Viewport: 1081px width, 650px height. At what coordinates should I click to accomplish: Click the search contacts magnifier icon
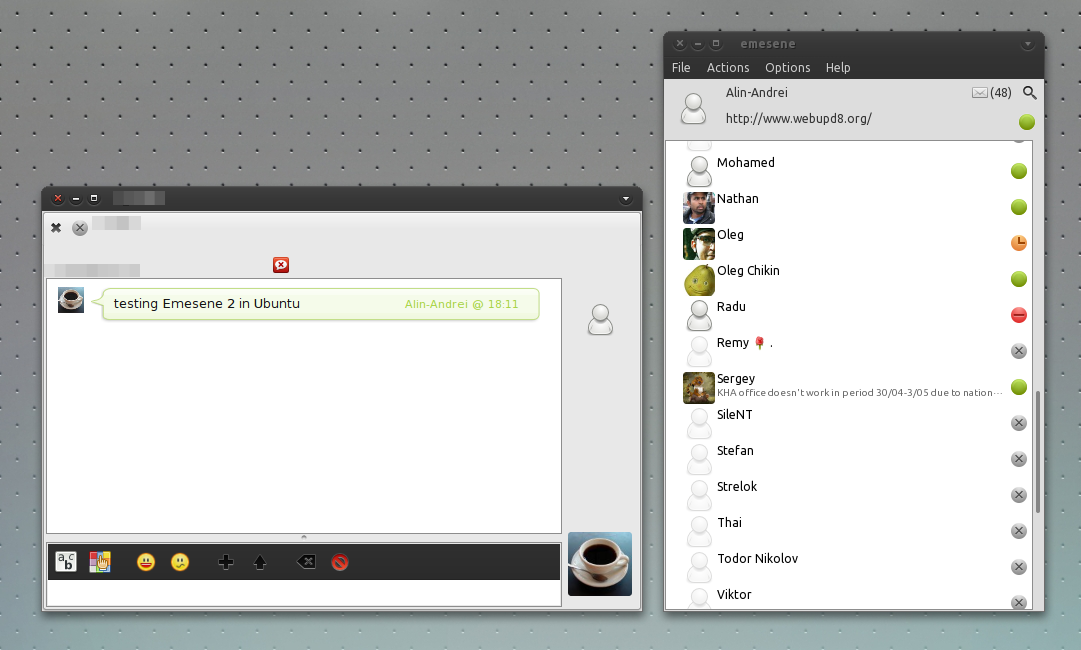click(x=1029, y=92)
